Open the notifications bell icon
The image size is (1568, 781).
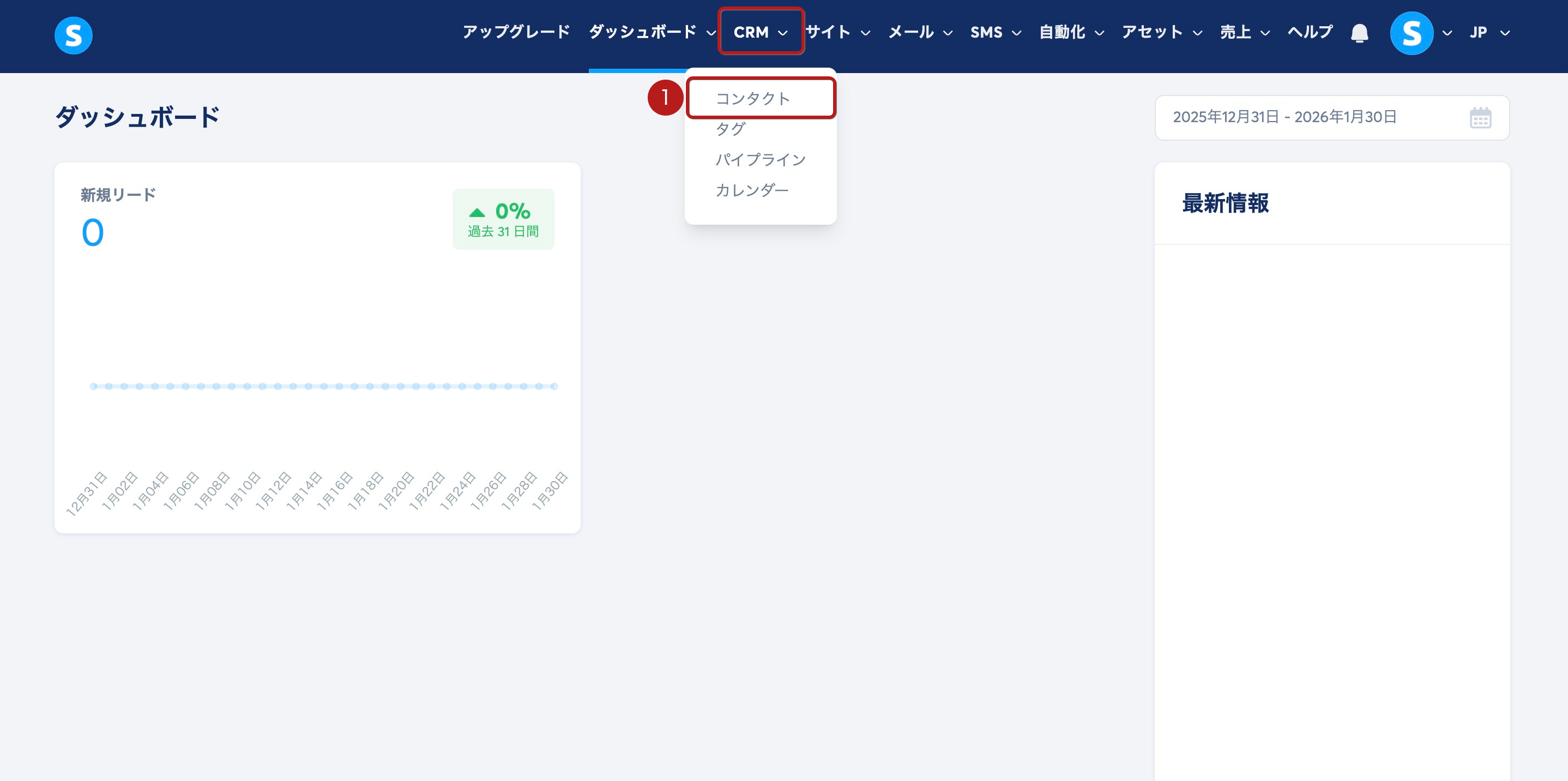pyautogui.click(x=1359, y=33)
